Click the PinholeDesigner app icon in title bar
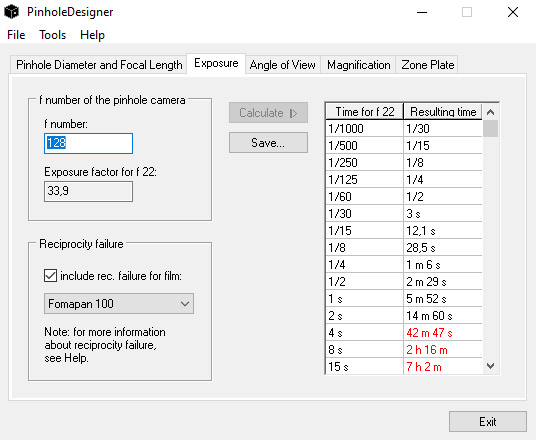This screenshot has height=440, width=536. point(12,12)
